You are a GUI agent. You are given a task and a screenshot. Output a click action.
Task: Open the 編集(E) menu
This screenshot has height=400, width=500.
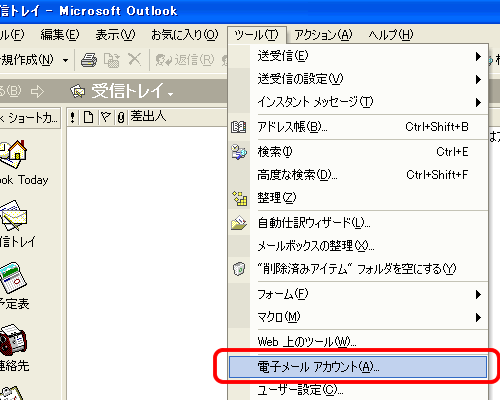pos(60,35)
